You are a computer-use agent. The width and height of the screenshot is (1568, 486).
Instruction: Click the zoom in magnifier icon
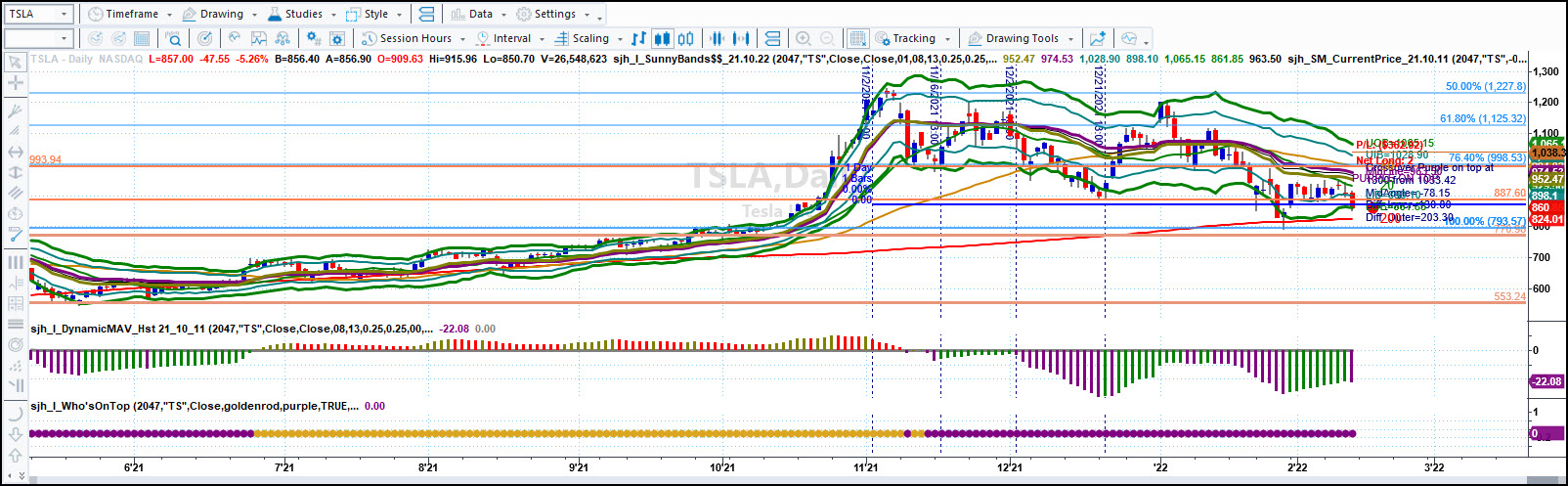[804, 38]
